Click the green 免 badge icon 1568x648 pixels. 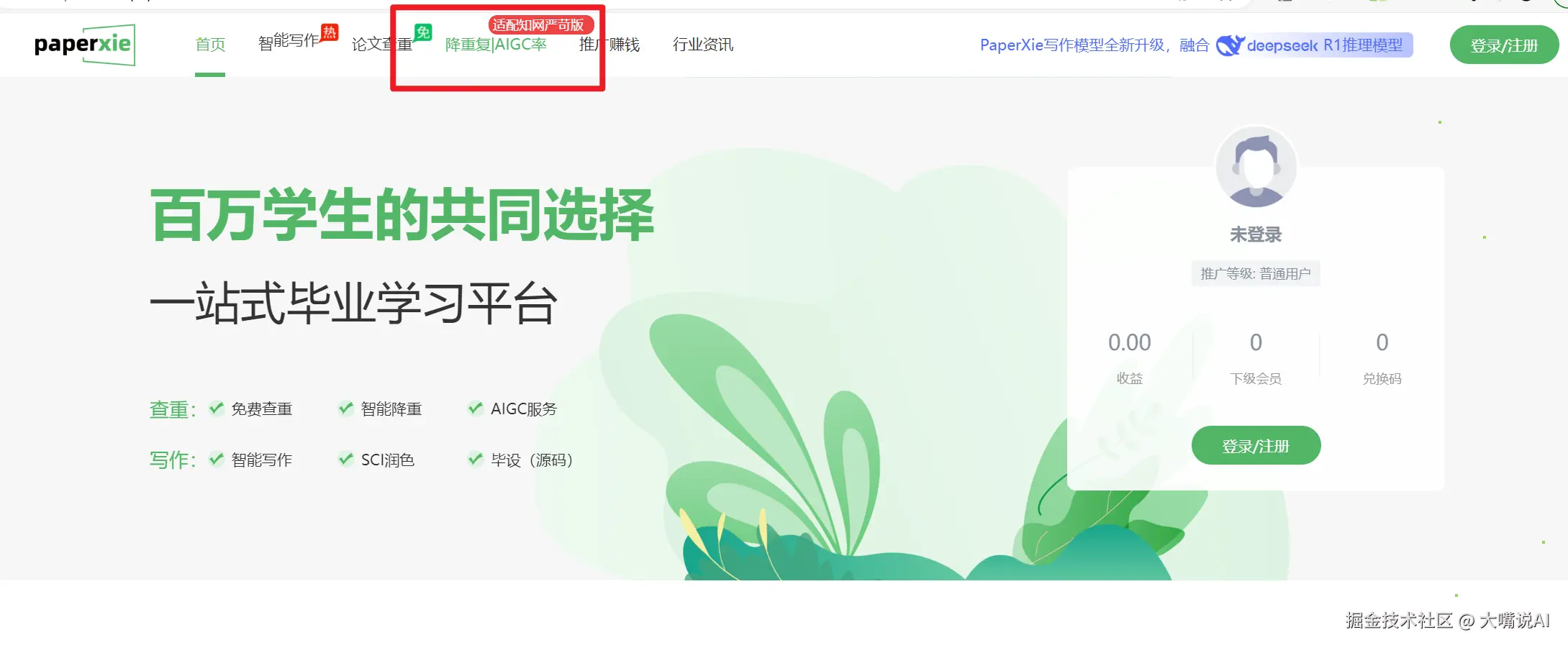point(423,32)
